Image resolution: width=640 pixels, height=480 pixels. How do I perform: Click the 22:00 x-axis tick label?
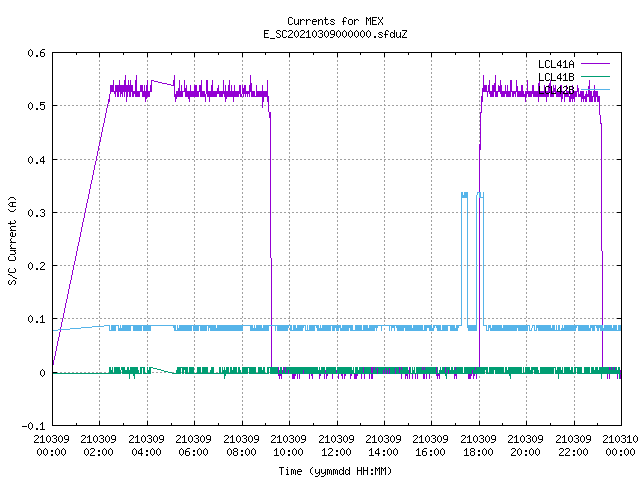coord(573,452)
